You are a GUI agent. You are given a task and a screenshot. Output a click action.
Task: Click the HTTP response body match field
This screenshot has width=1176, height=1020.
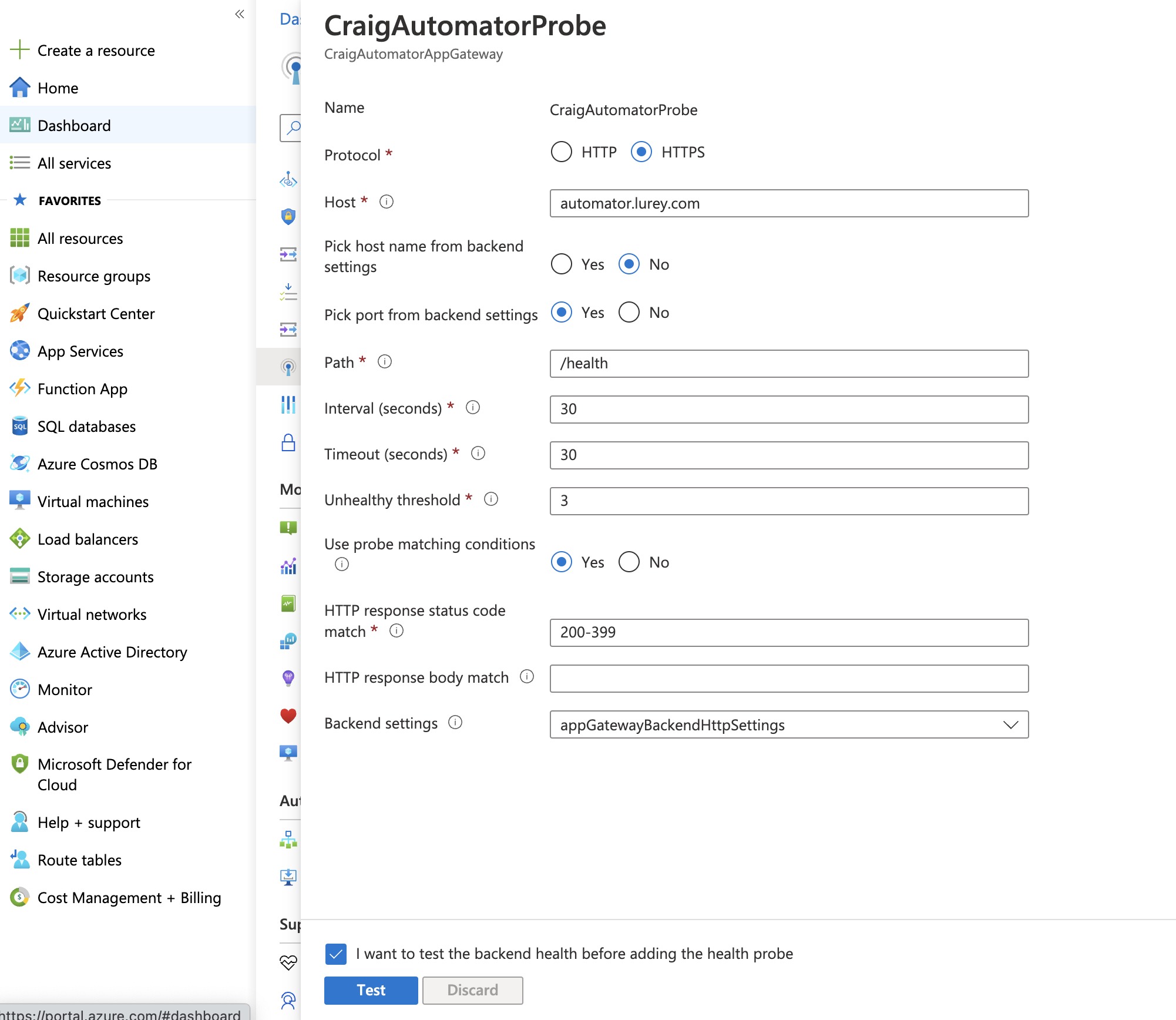(x=788, y=679)
